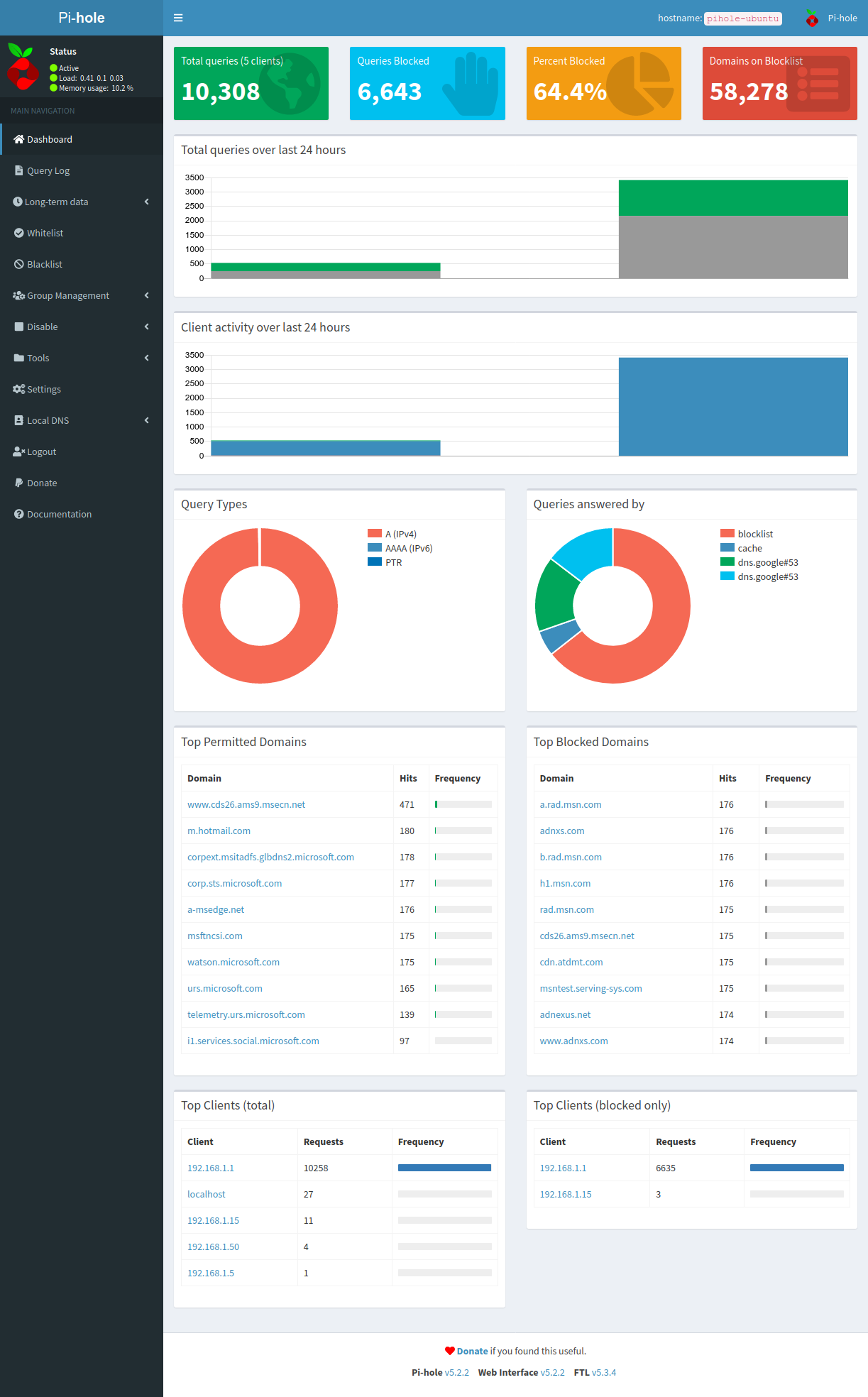Click the green segment of tall Total queries bar

click(733, 198)
